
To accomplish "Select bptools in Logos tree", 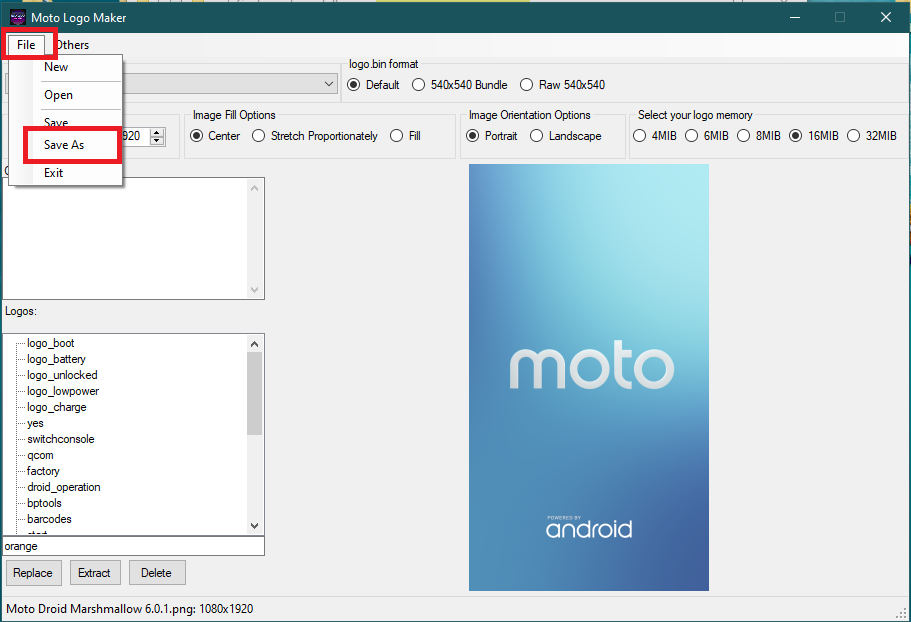I will tap(44, 503).
